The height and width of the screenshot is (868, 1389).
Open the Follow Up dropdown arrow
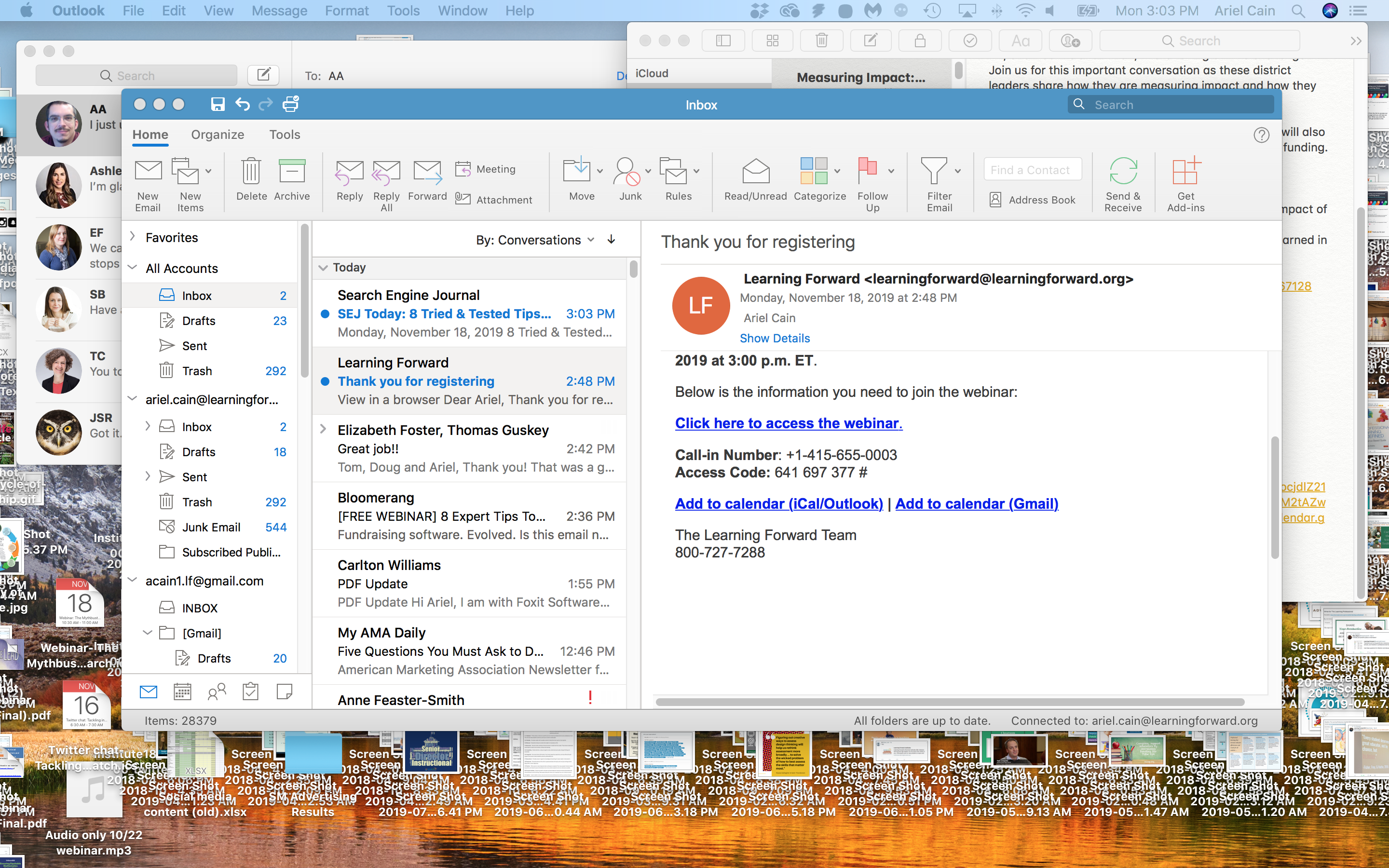(x=891, y=171)
